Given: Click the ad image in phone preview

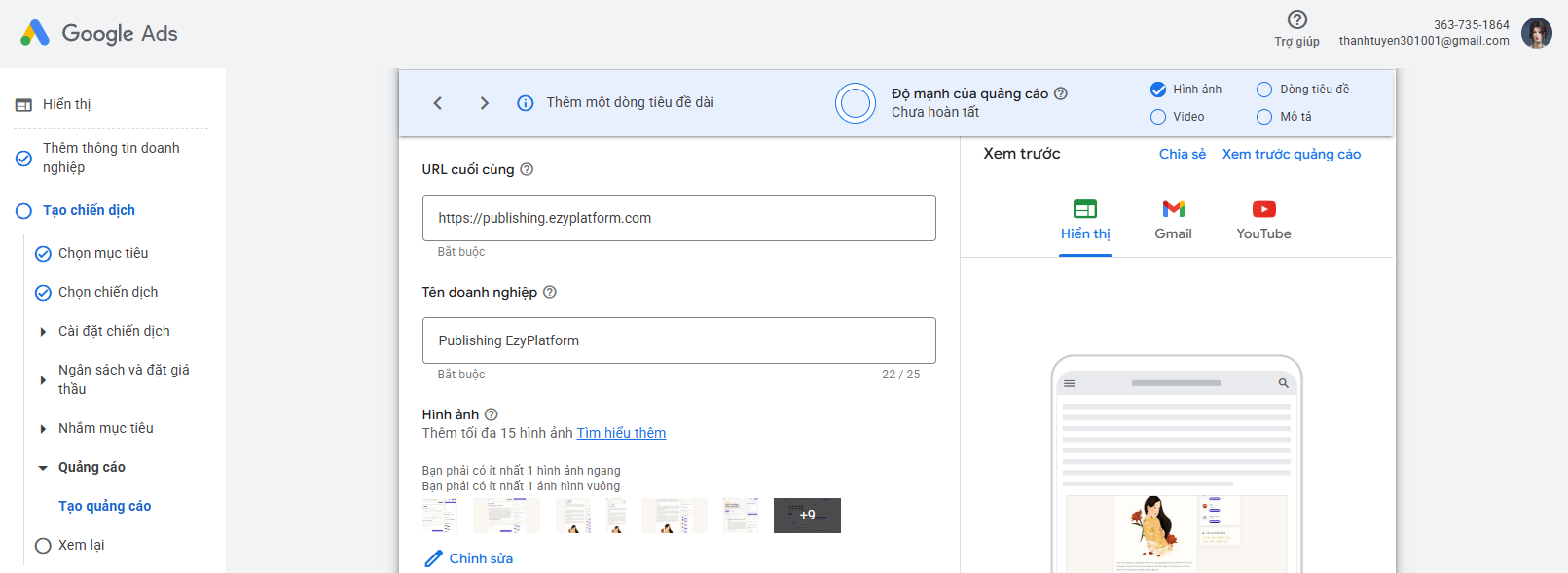Looking at the screenshot, I should pos(1176,533).
